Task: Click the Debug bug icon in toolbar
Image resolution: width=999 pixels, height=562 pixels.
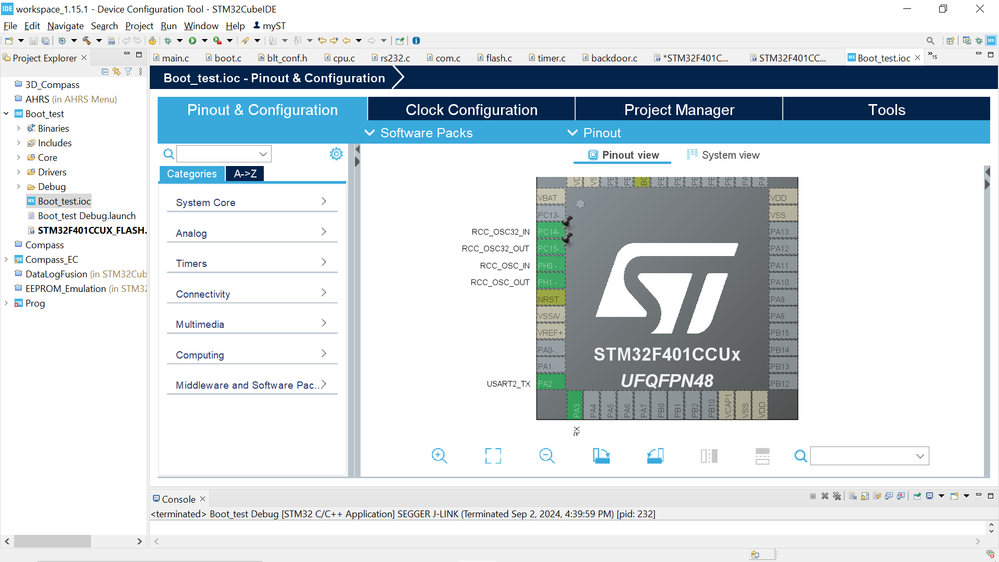Action: 168,40
